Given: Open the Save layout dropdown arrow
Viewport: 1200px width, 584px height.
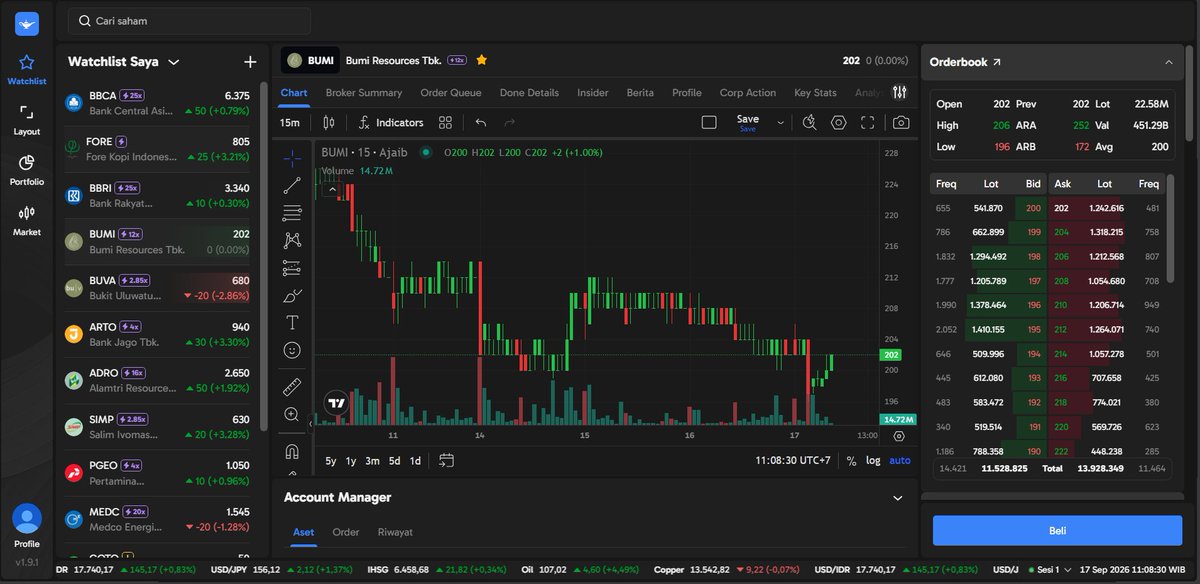Looking at the screenshot, I should [x=781, y=122].
